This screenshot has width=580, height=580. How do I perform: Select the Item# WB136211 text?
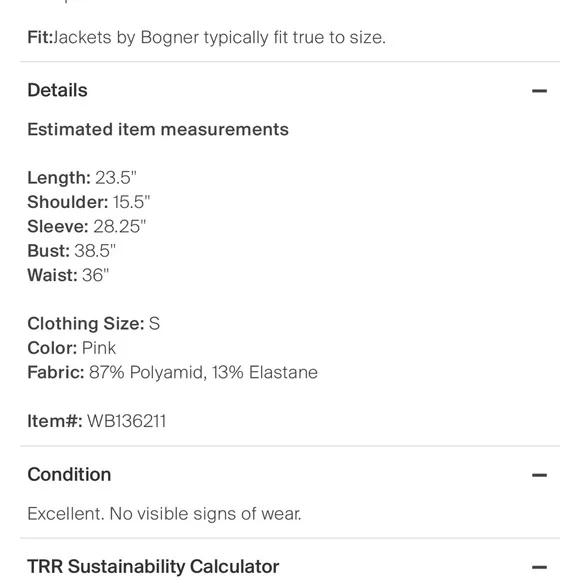click(x=97, y=421)
